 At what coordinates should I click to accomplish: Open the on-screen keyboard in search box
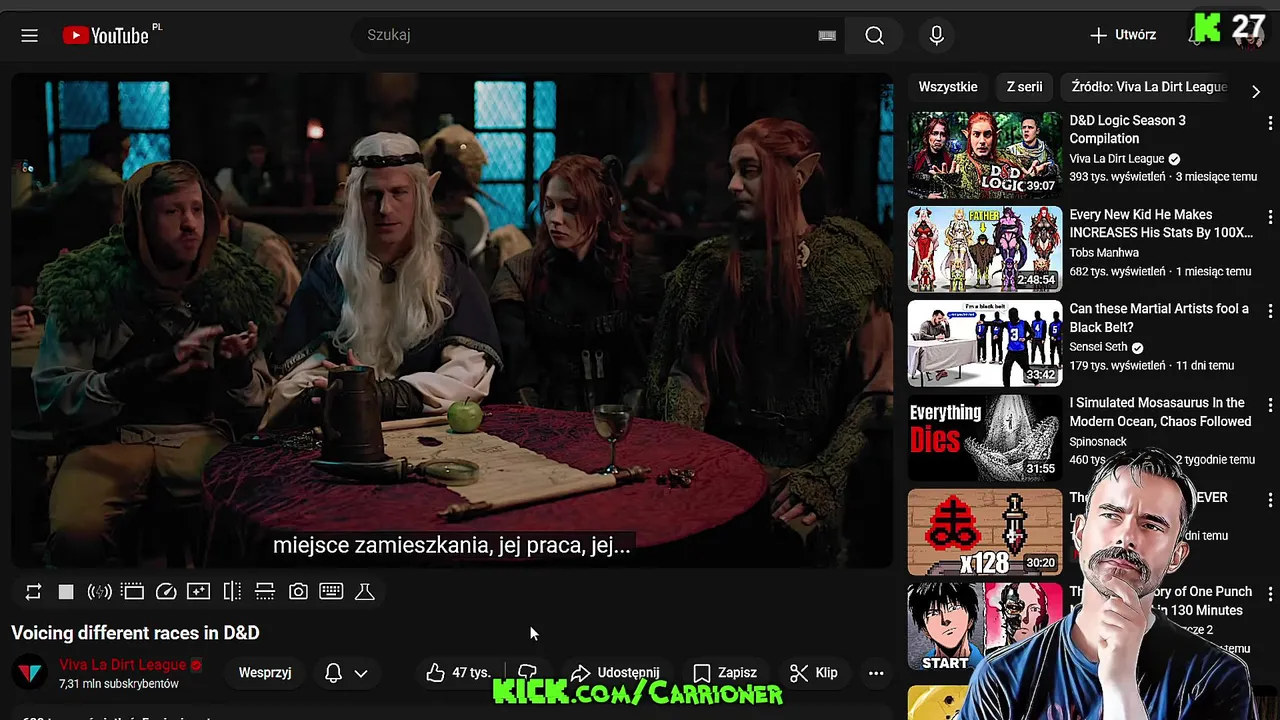click(827, 35)
